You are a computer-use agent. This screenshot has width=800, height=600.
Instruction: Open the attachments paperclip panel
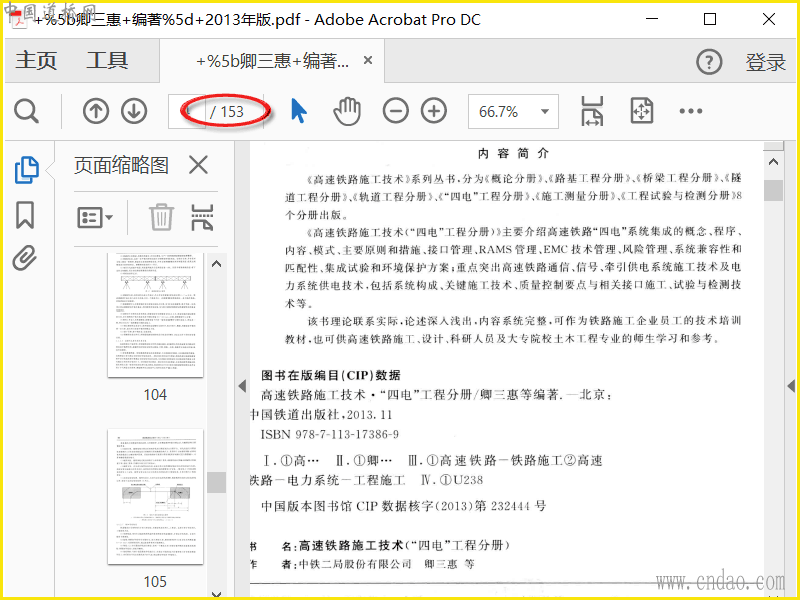tap(25, 258)
